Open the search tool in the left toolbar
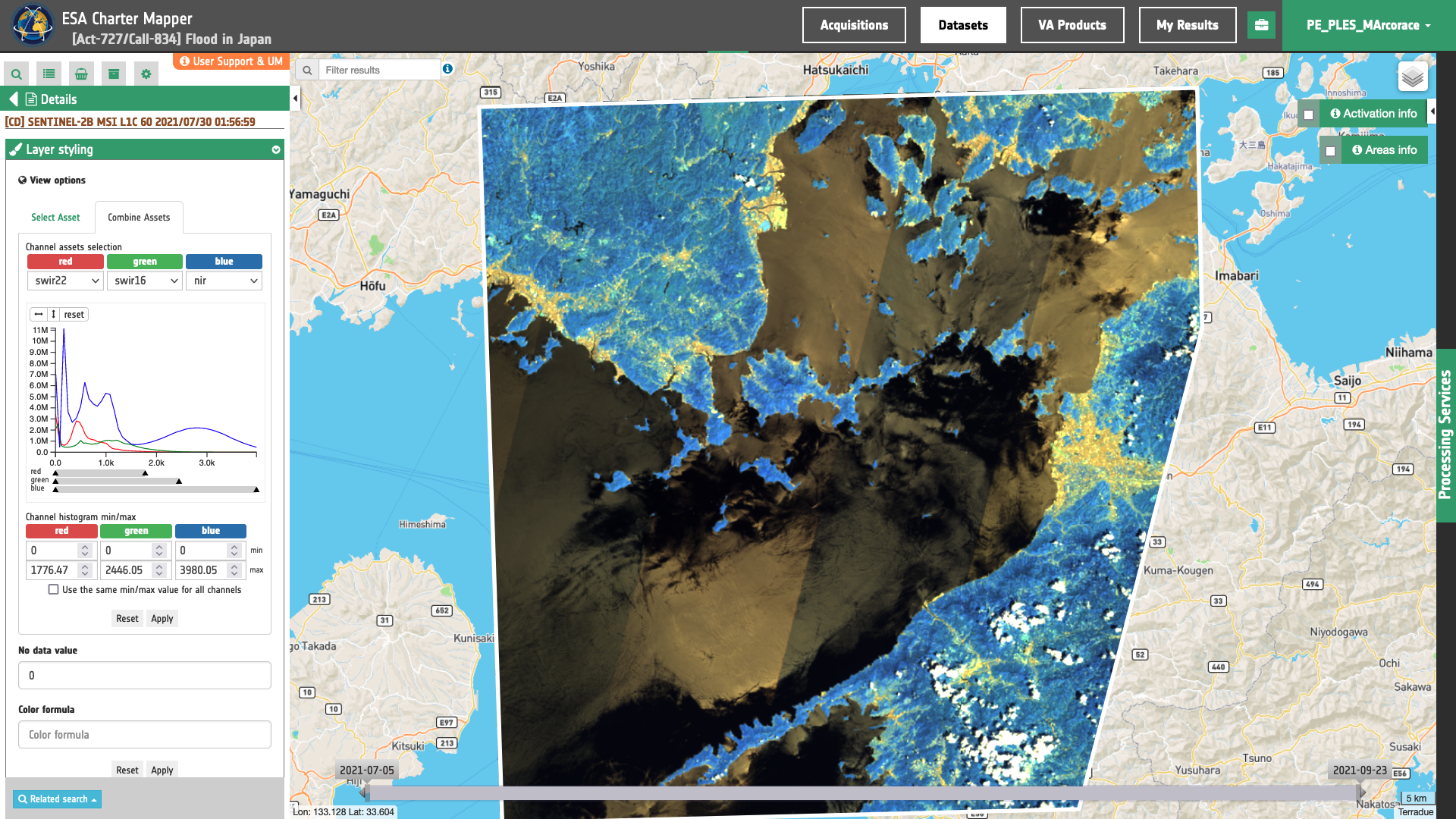Screen dimensions: 1456x819 pos(16,74)
